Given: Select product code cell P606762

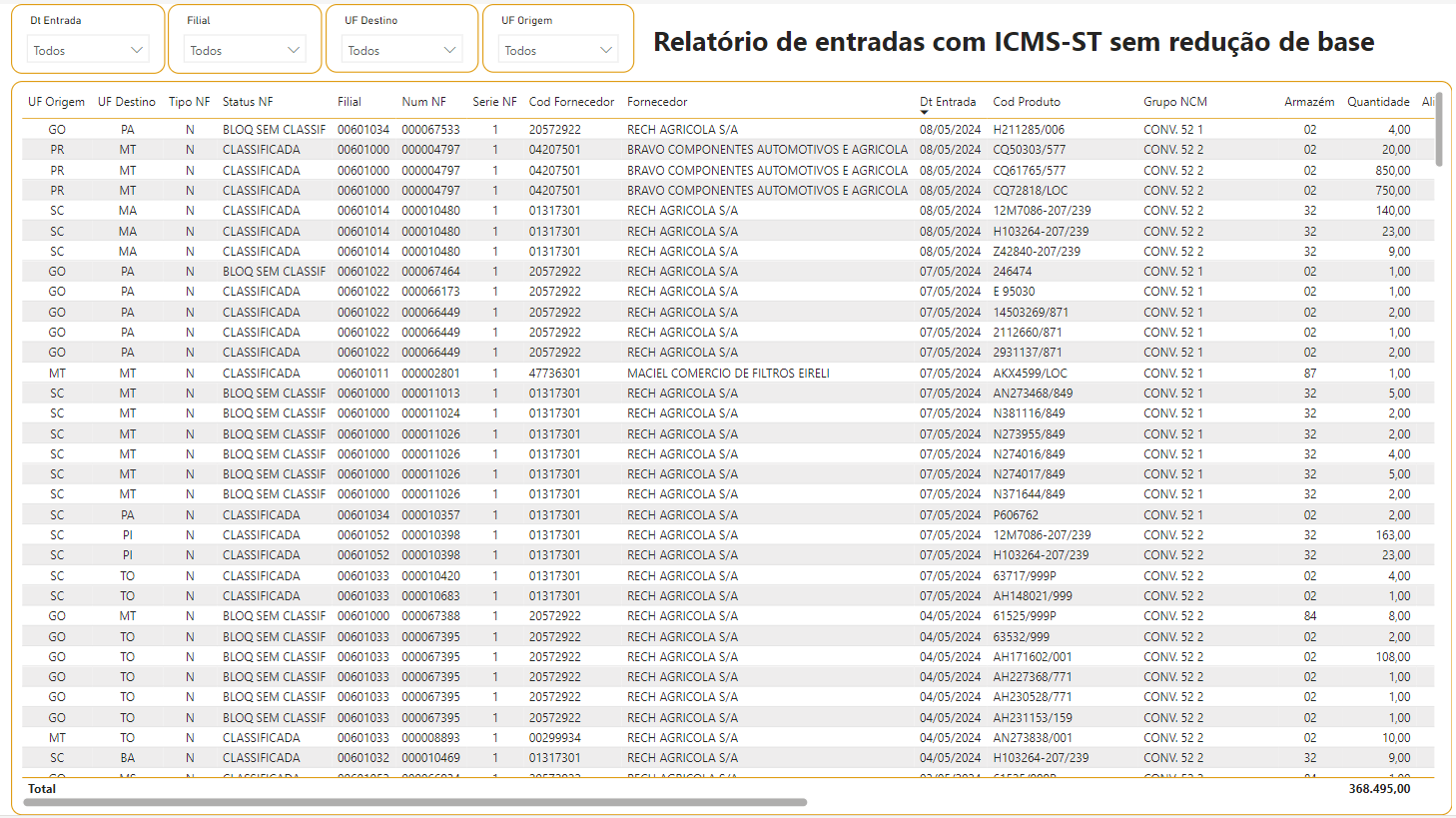Looking at the screenshot, I should (x=1016, y=515).
